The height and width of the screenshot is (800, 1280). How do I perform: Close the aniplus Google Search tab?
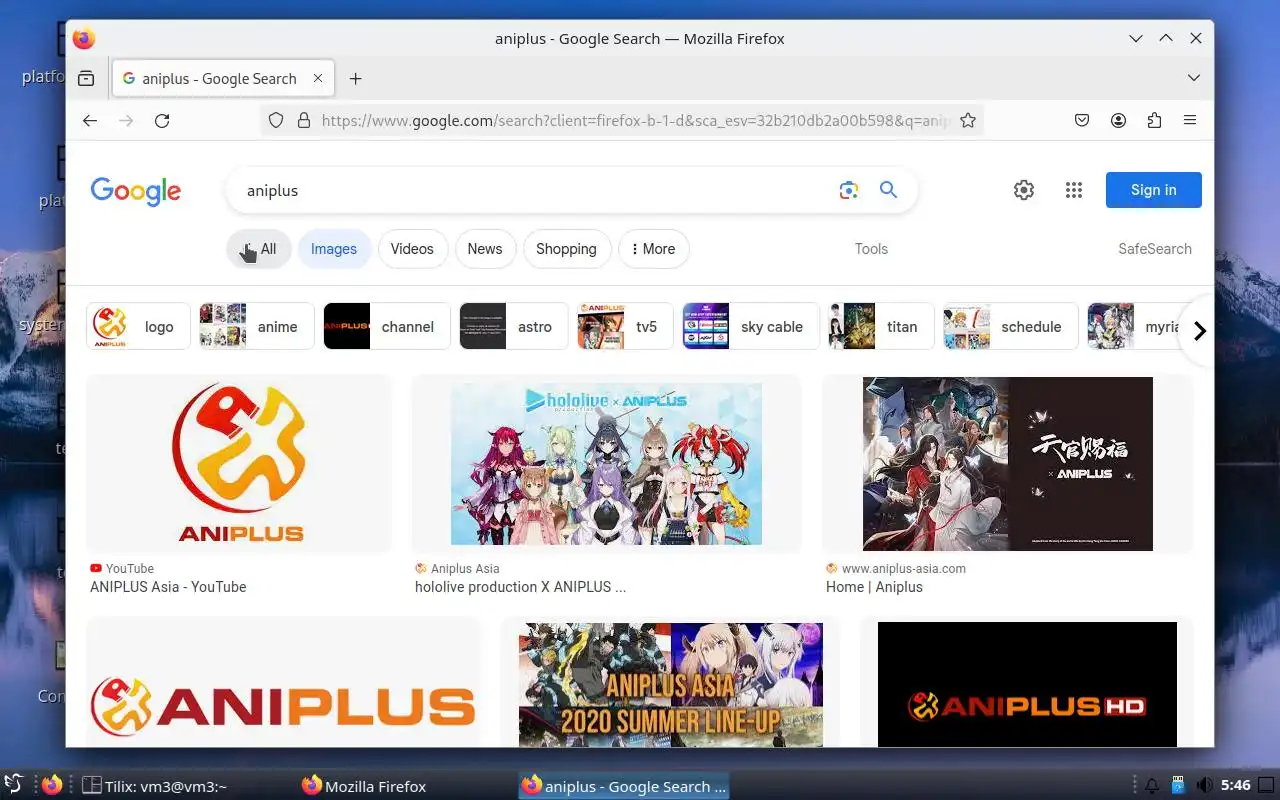pos(318,78)
